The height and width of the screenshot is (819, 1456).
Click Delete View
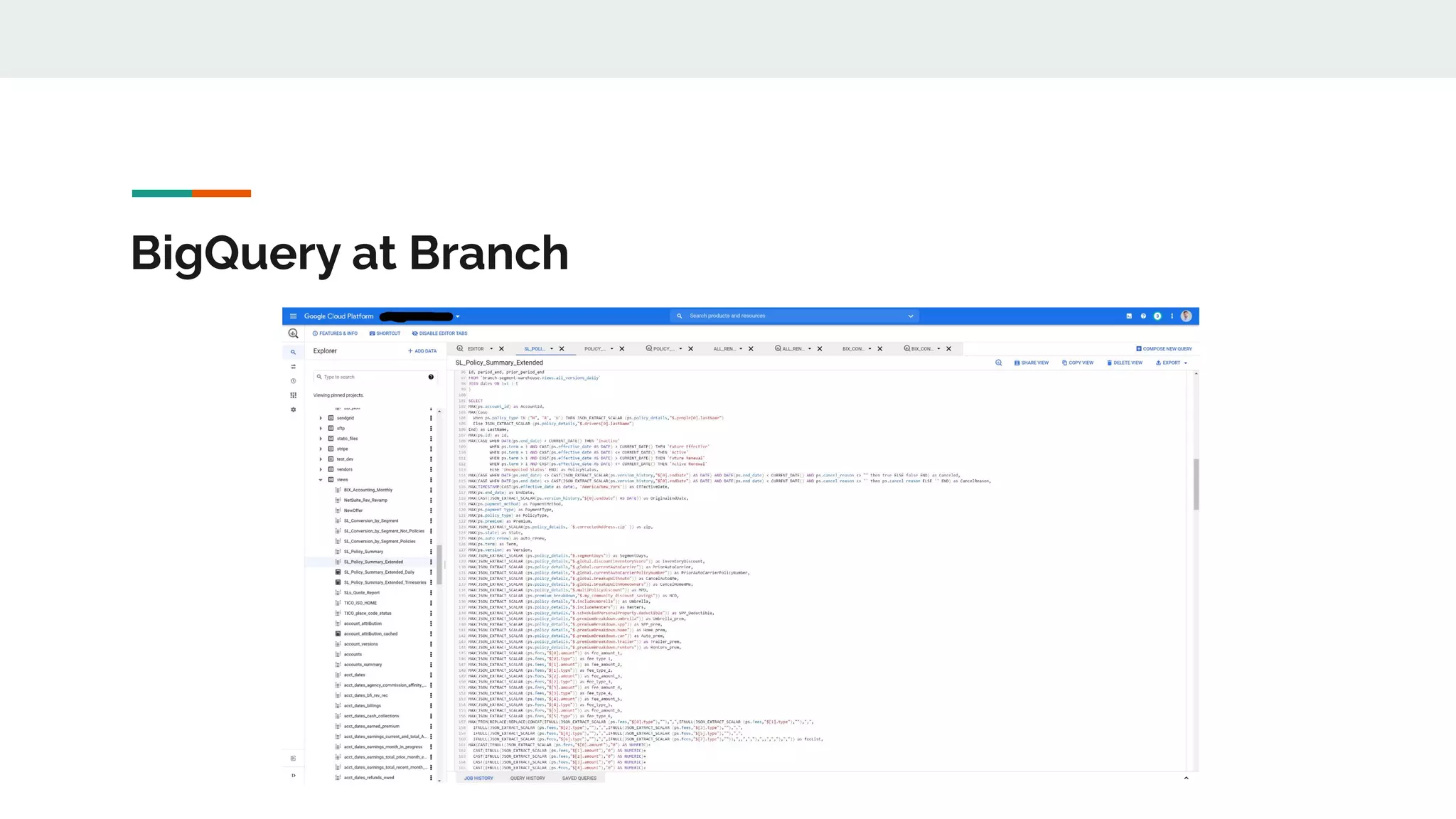(x=1125, y=363)
